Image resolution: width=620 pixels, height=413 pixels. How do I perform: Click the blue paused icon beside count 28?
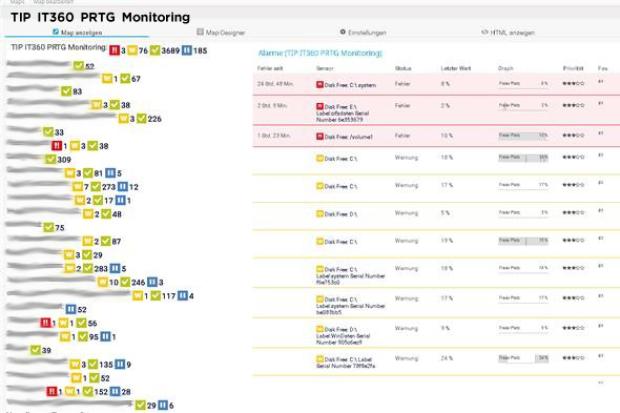point(115,391)
